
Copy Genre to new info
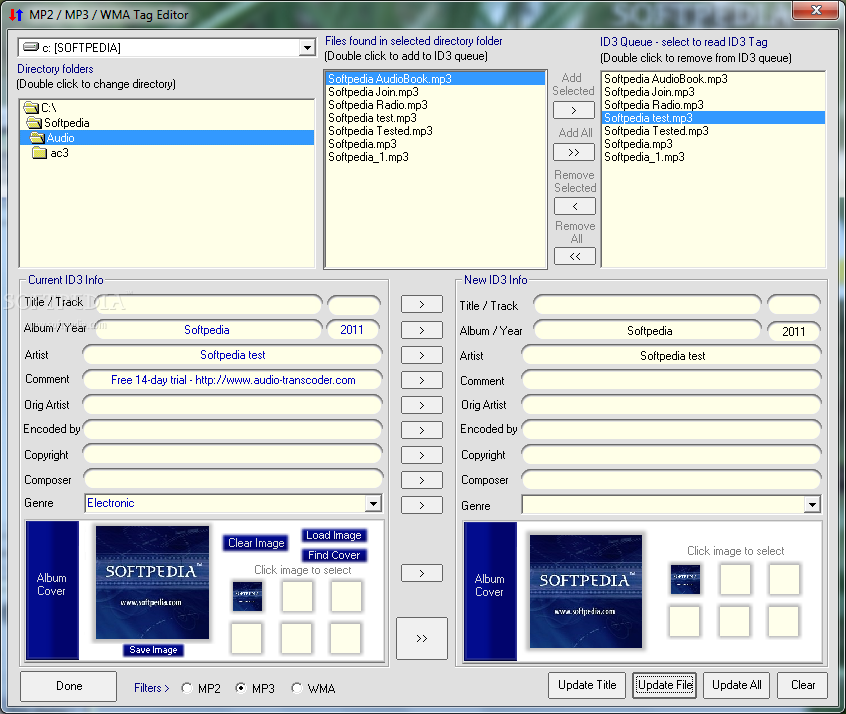(x=422, y=505)
